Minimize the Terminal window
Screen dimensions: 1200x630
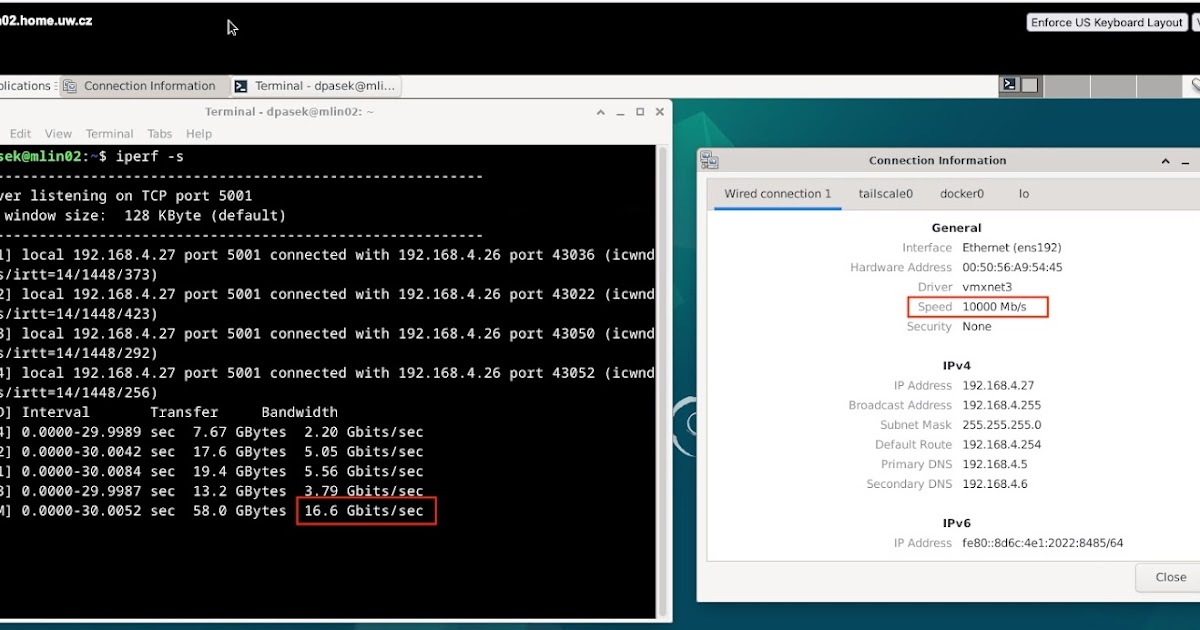tap(621, 112)
